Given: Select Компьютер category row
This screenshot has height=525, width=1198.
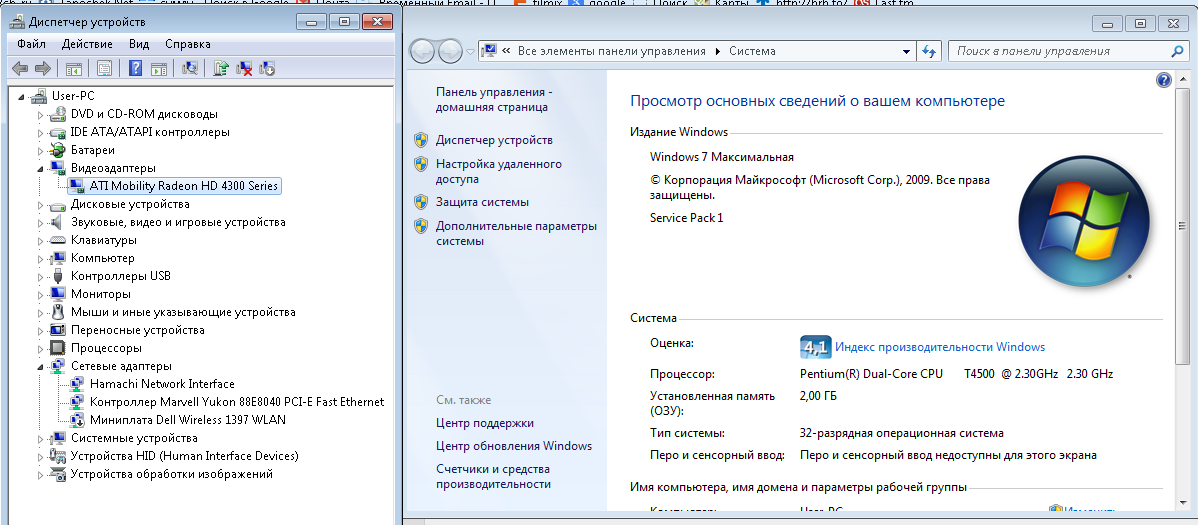Looking at the screenshot, I should (x=102, y=258).
